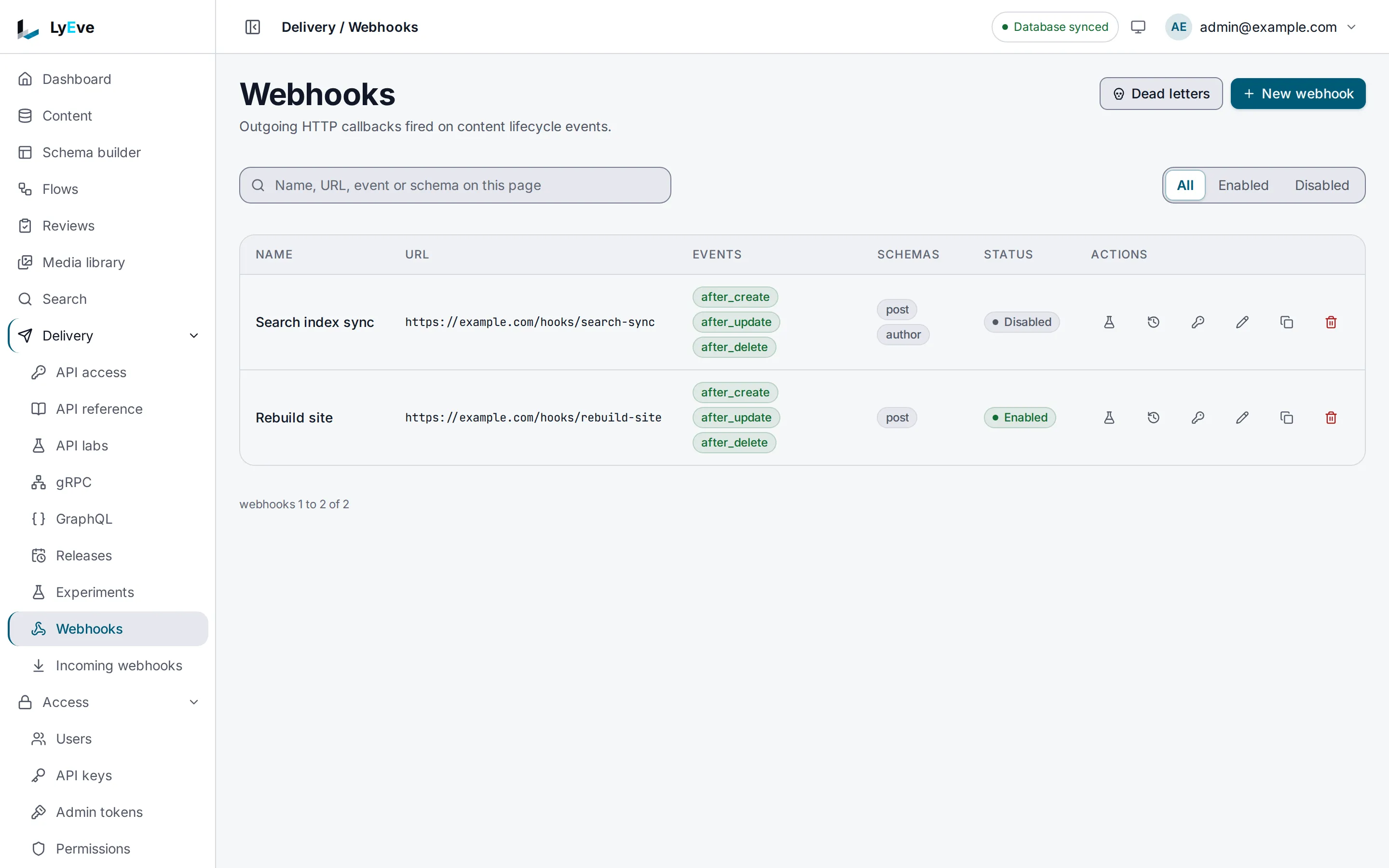1389x868 pixels.
Task: Click the key icon for Rebuild site
Action: pyautogui.click(x=1198, y=417)
